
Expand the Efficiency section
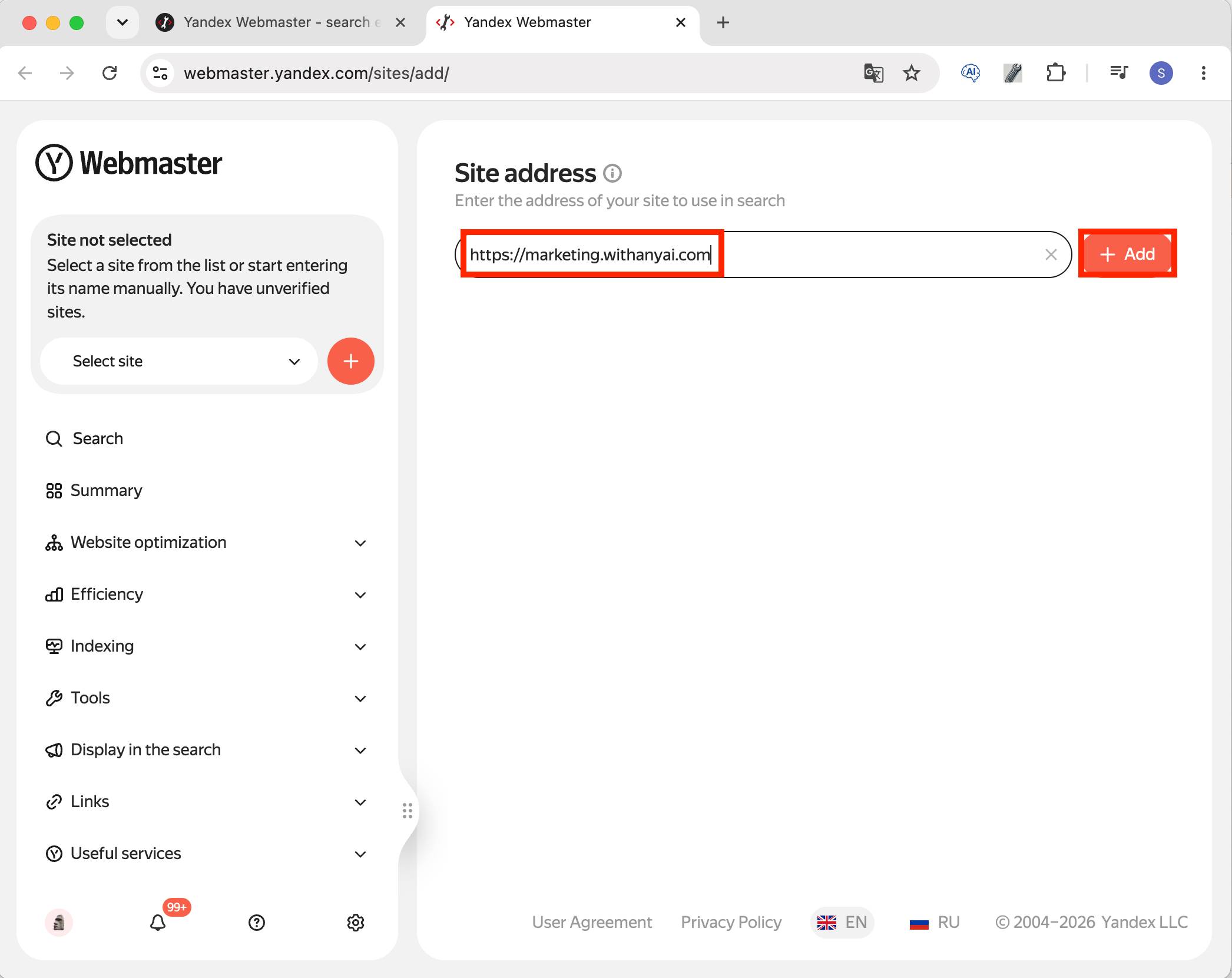206,594
